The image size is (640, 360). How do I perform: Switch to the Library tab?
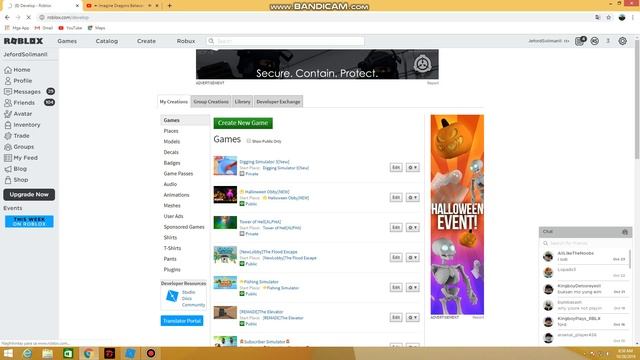tap(242, 102)
